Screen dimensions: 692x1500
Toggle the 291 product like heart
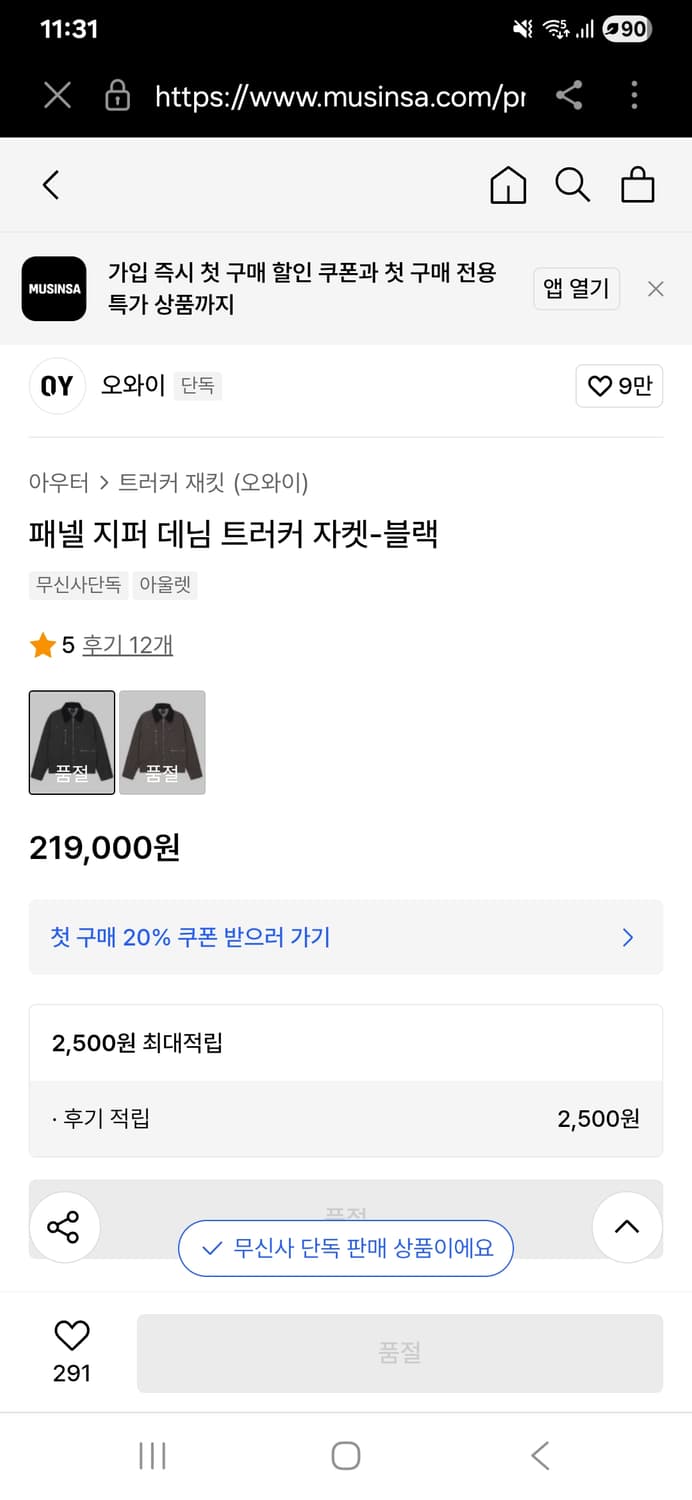pyautogui.click(x=70, y=1337)
